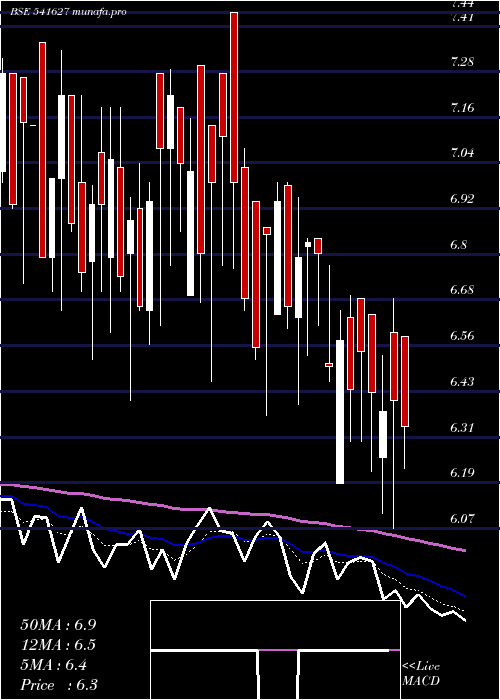Click the 5MA : 6.4 readout

coord(54,665)
